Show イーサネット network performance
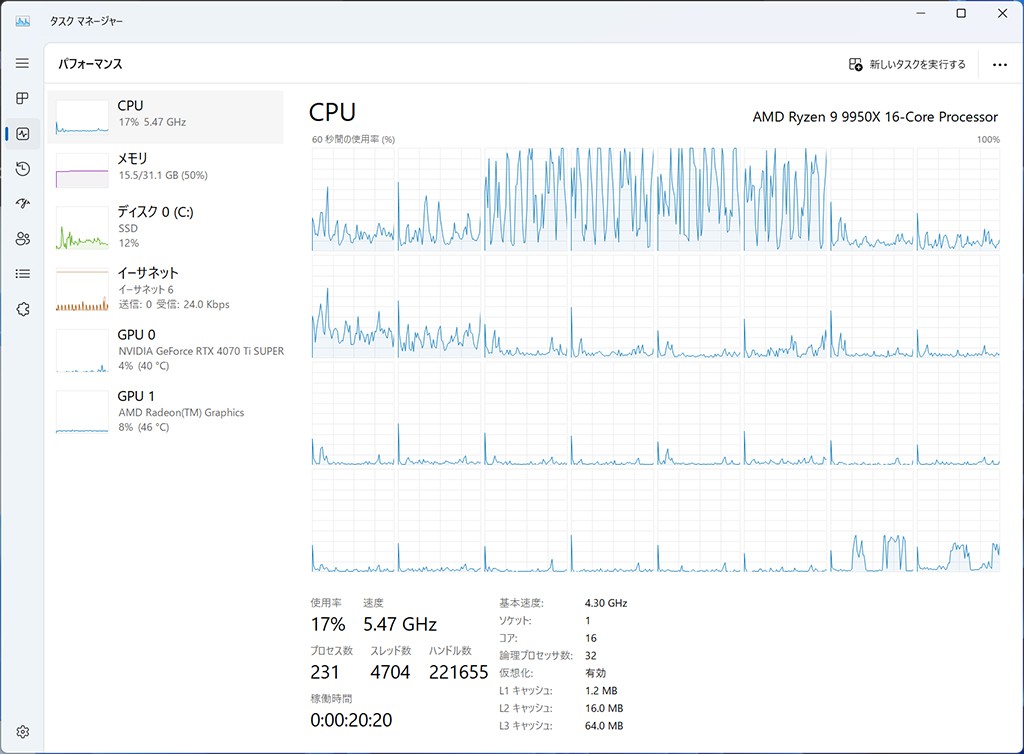The width and height of the screenshot is (1024, 754). coord(166,288)
